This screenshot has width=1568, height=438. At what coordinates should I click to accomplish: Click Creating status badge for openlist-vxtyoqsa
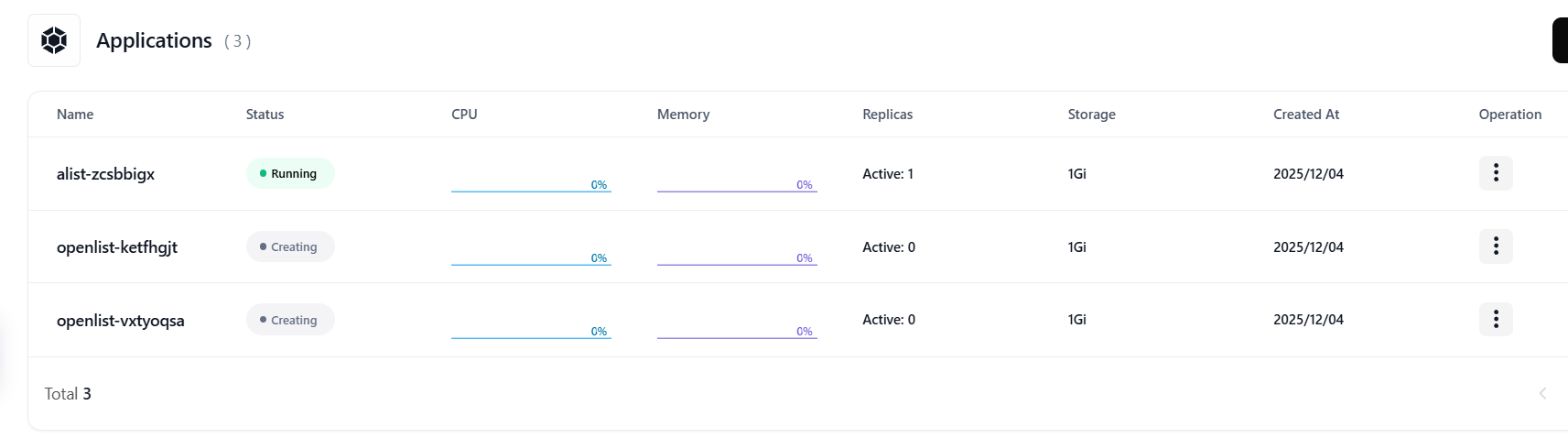coord(290,320)
